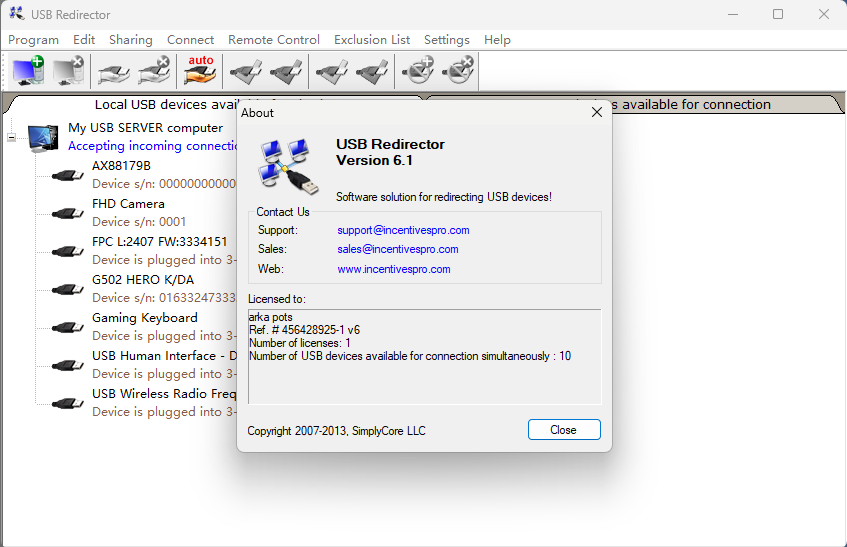
Task: Open the Settings menu
Action: (x=447, y=40)
